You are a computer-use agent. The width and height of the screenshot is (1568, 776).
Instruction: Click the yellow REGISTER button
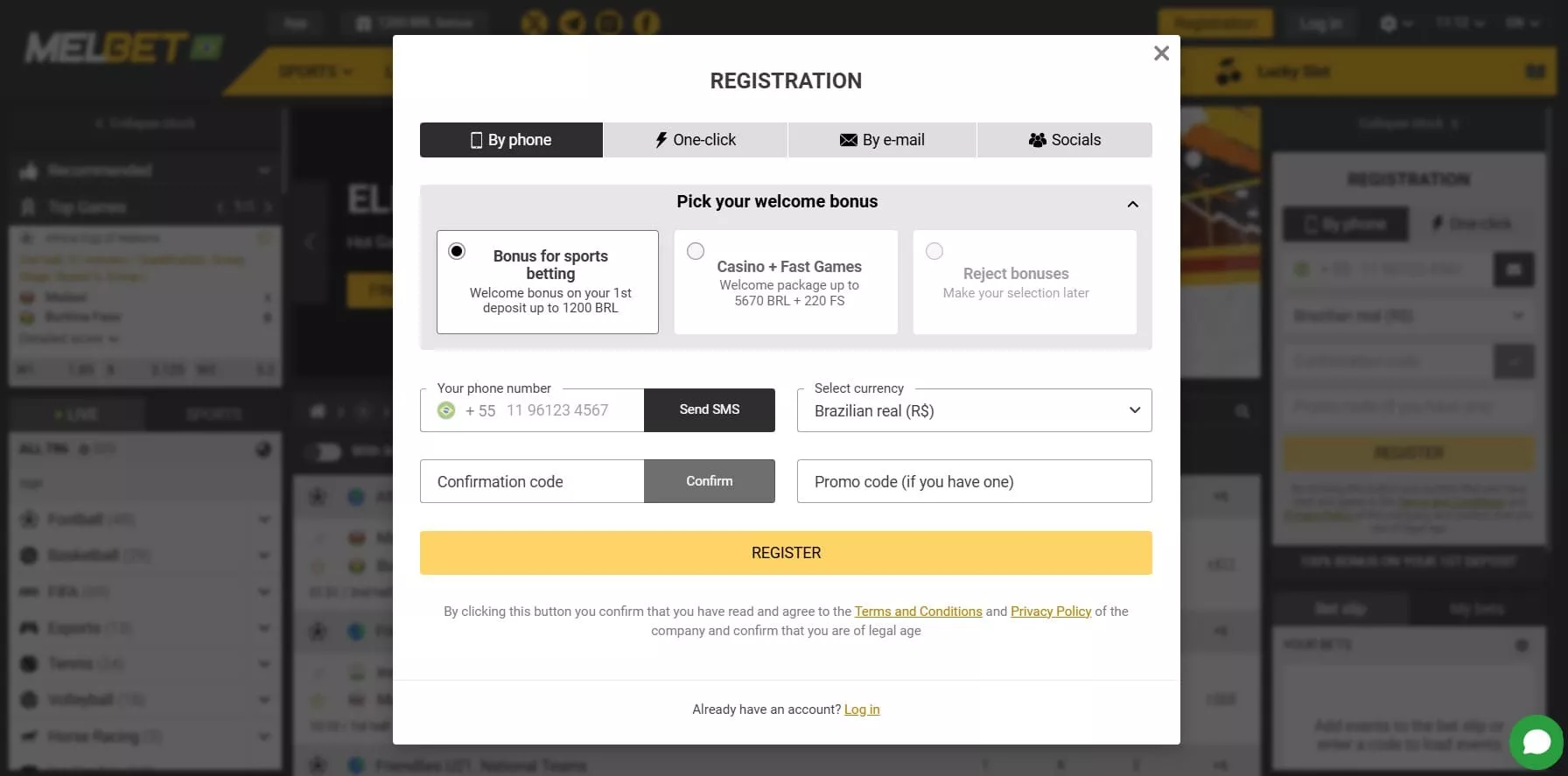tap(786, 553)
